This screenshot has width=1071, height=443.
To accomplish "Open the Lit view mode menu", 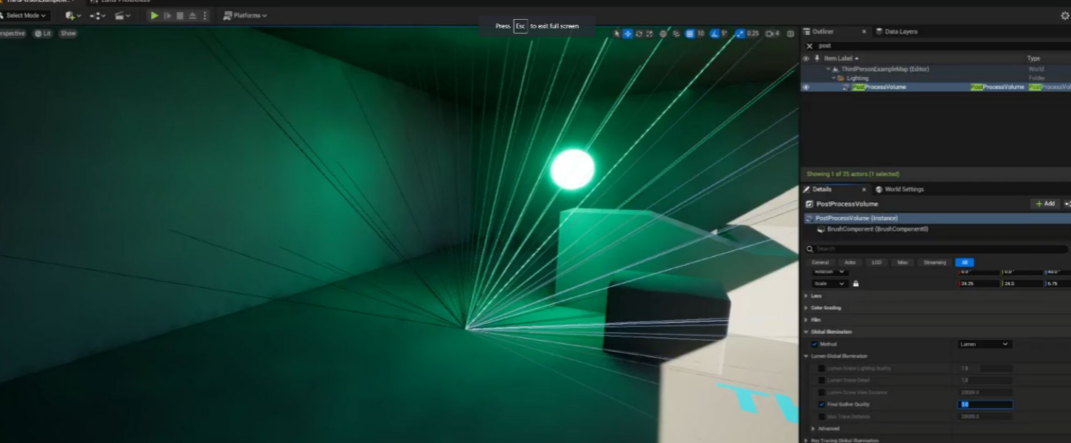I will pyautogui.click(x=43, y=33).
